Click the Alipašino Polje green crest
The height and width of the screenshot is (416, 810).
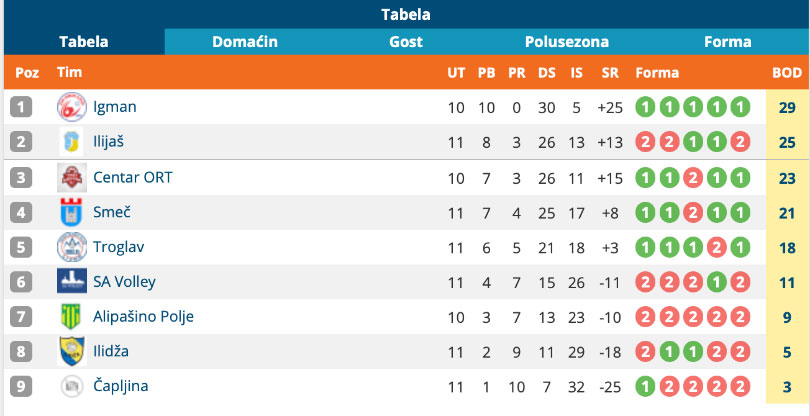tap(72, 316)
